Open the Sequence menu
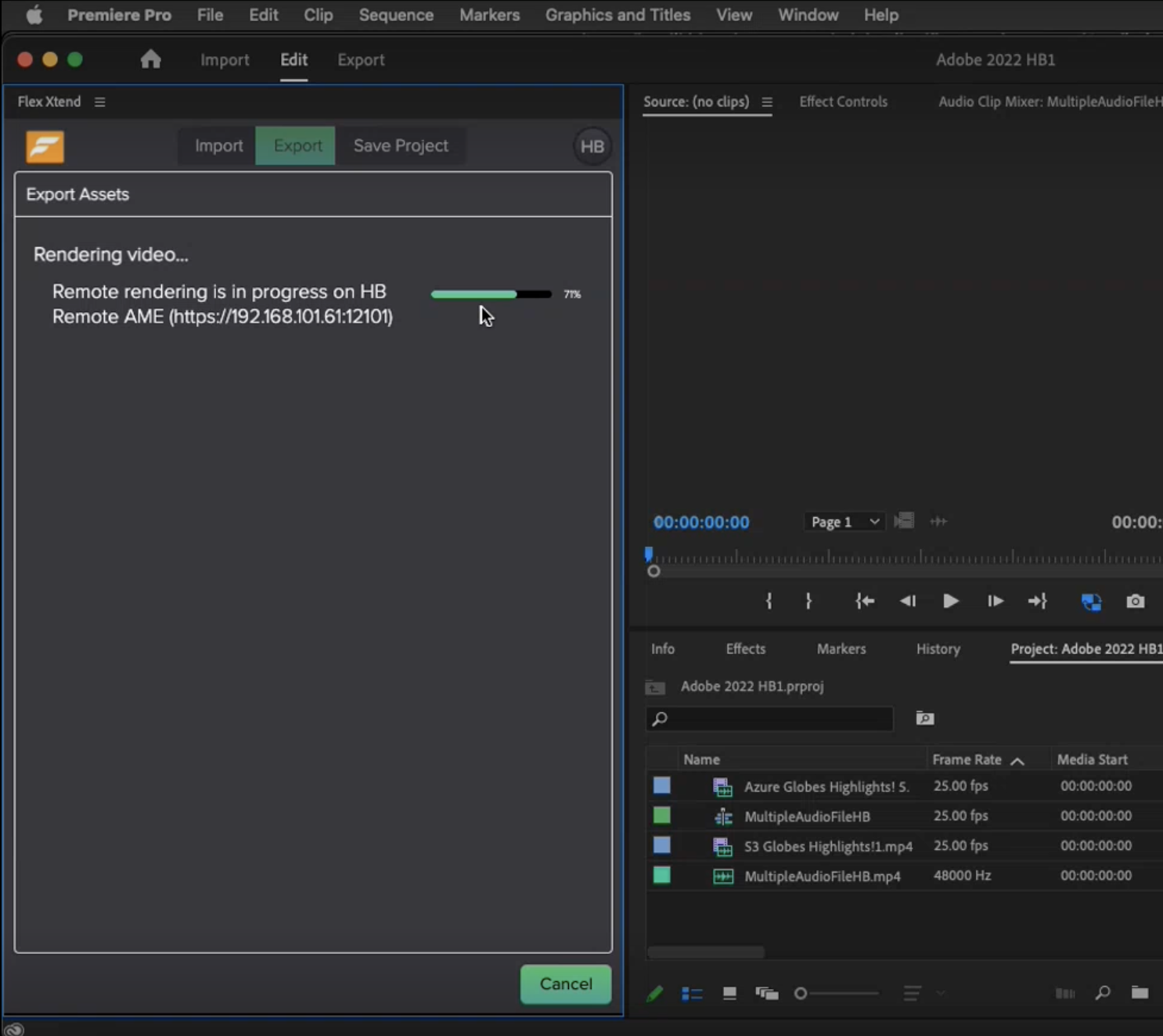 click(x=396, y=15)
